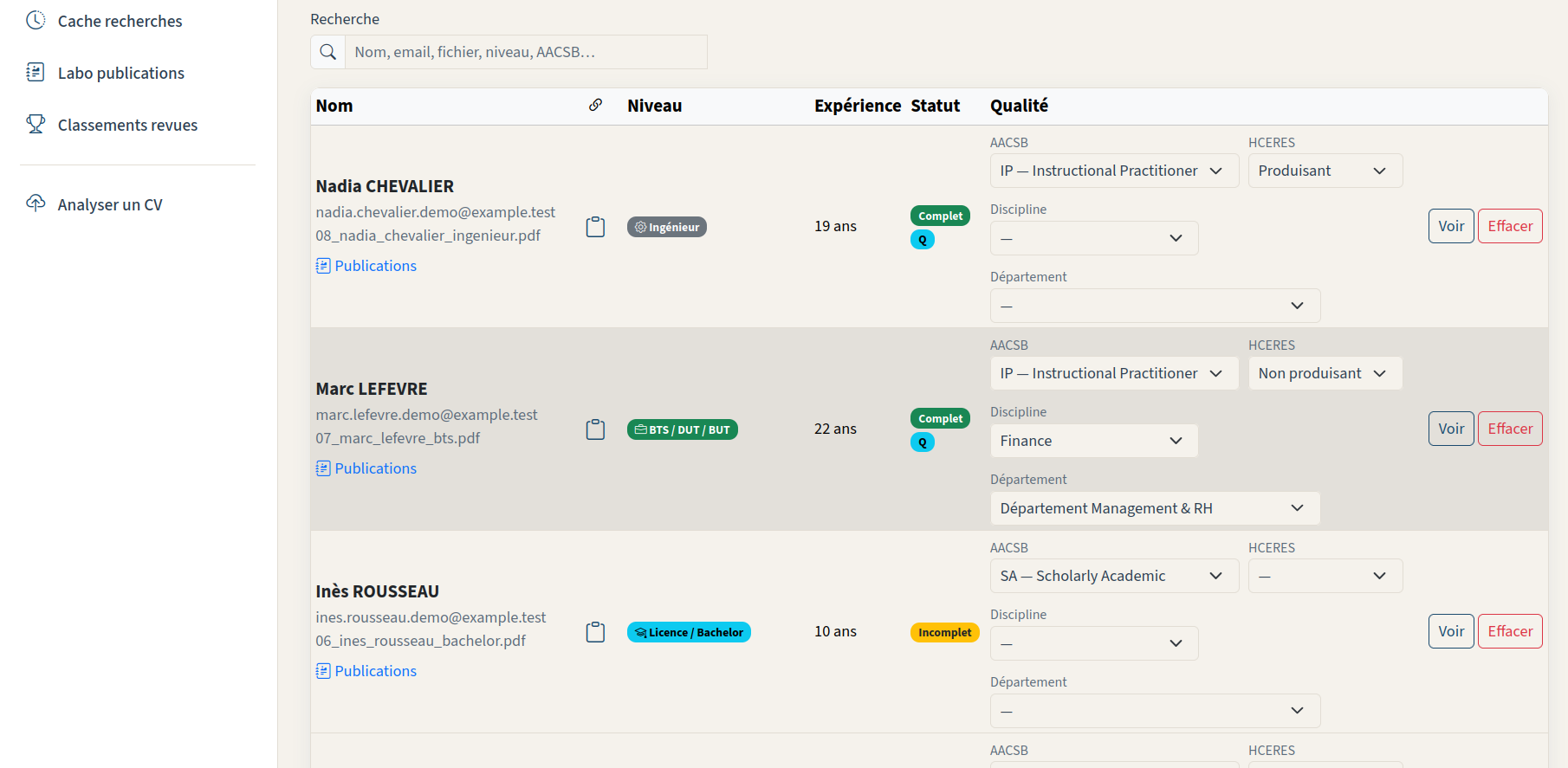Image resolution: width=1568 pixels, height=768 pixels.
Task: Open Discipline dropdown for Inès Rousseau
Action: point(1094,643)
